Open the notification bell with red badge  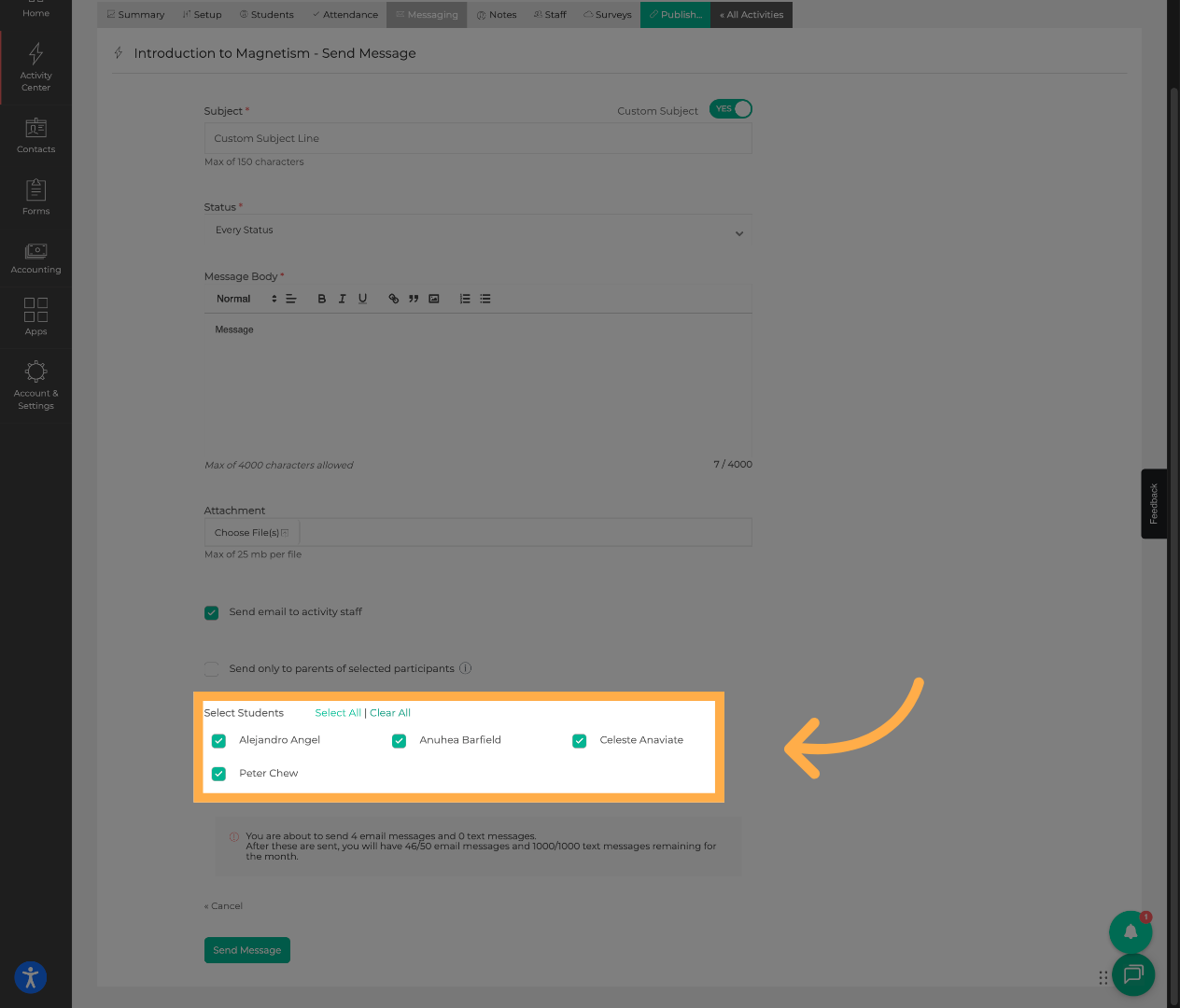tap(1131, 931)
